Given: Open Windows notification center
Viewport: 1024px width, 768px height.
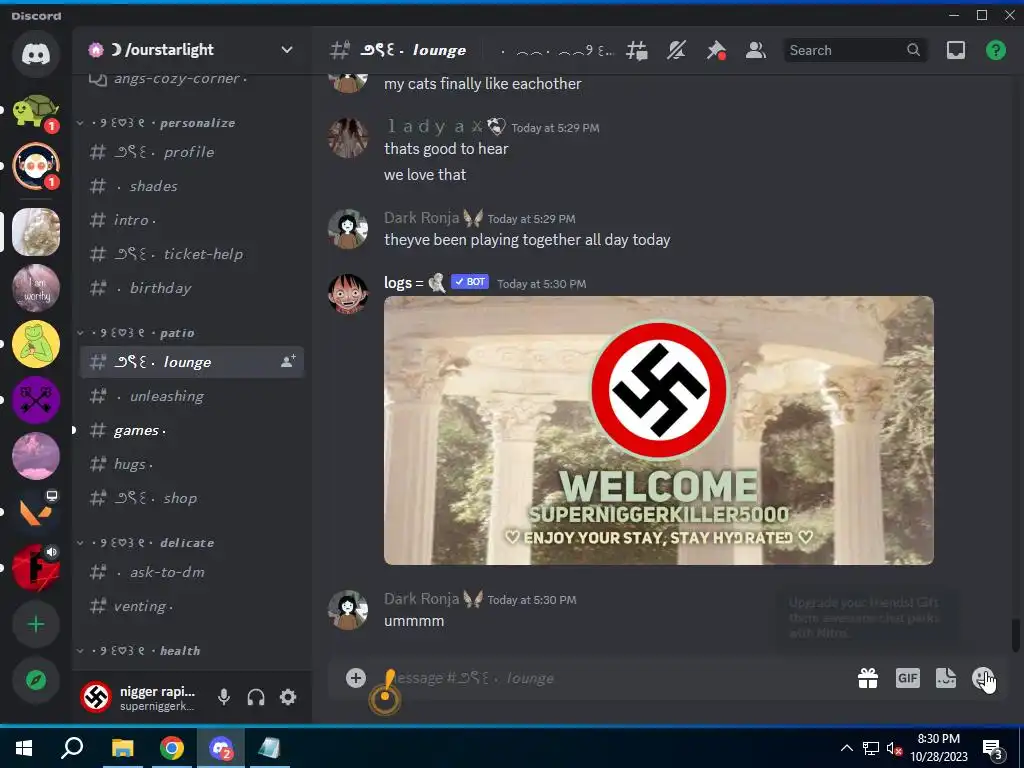Looking at the screenshot, I should [993, 749].
